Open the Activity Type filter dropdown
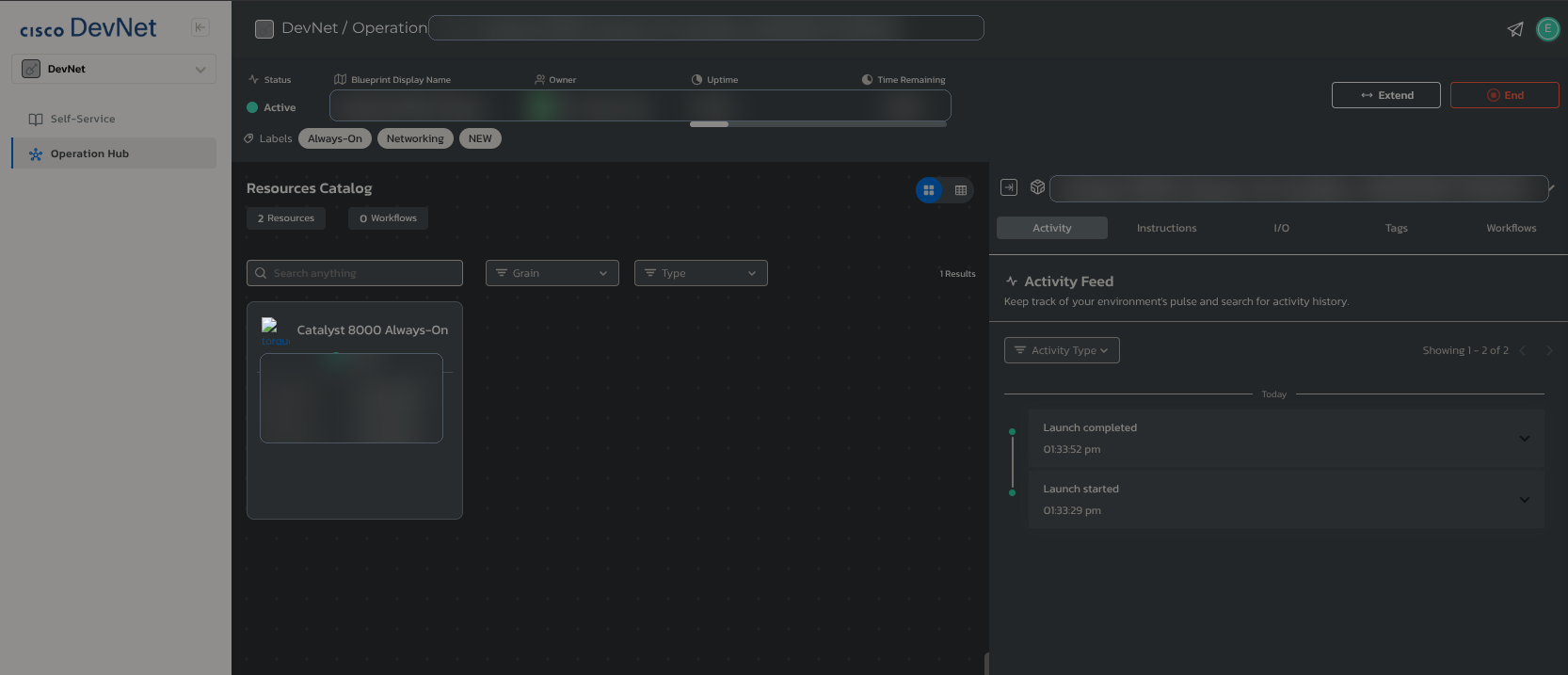Viewport: 1568px width, 675px height. pos(1062,350)
